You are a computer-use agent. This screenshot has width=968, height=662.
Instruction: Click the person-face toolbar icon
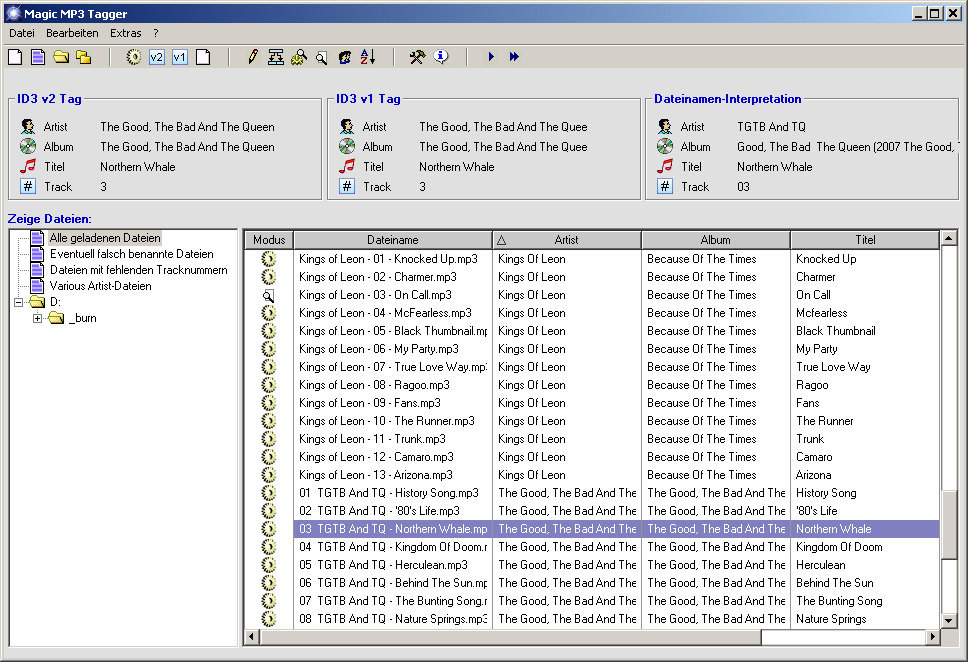click(344, 57)
